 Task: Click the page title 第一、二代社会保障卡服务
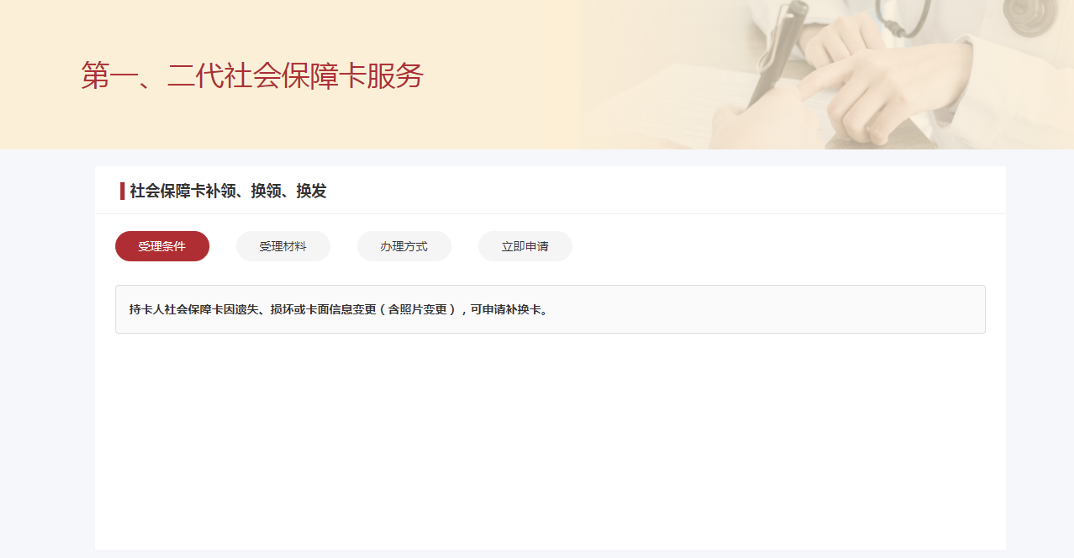tap(252, 76)
